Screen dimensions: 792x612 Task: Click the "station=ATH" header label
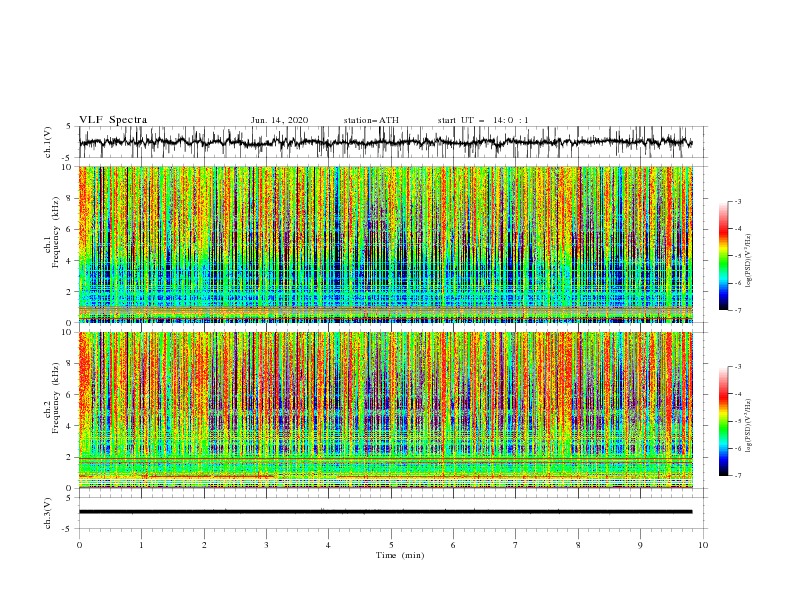[x=371, y=120]
